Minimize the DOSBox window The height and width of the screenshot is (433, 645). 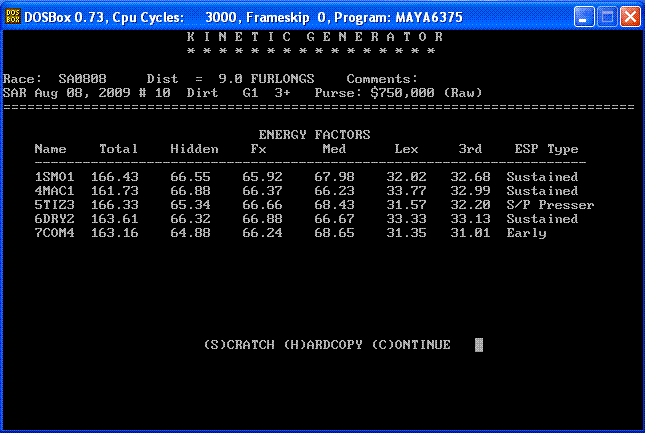point(584,17)
